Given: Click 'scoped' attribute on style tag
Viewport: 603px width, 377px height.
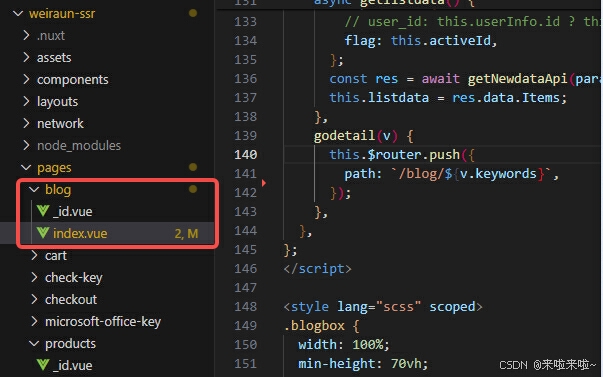Looking at the screenshot, I should [x=452, y=307].
